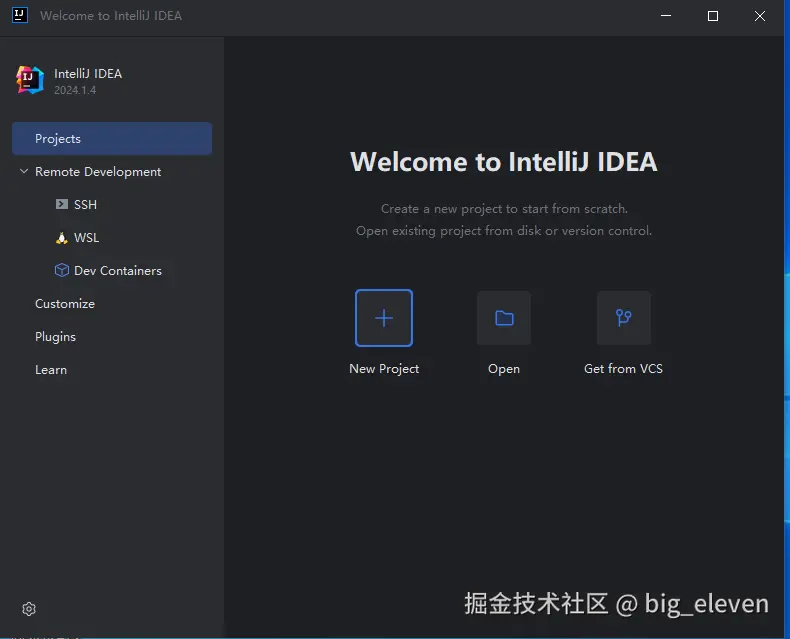Open the Remote Development section
790x639 pixels.
[x=98, y=172]
